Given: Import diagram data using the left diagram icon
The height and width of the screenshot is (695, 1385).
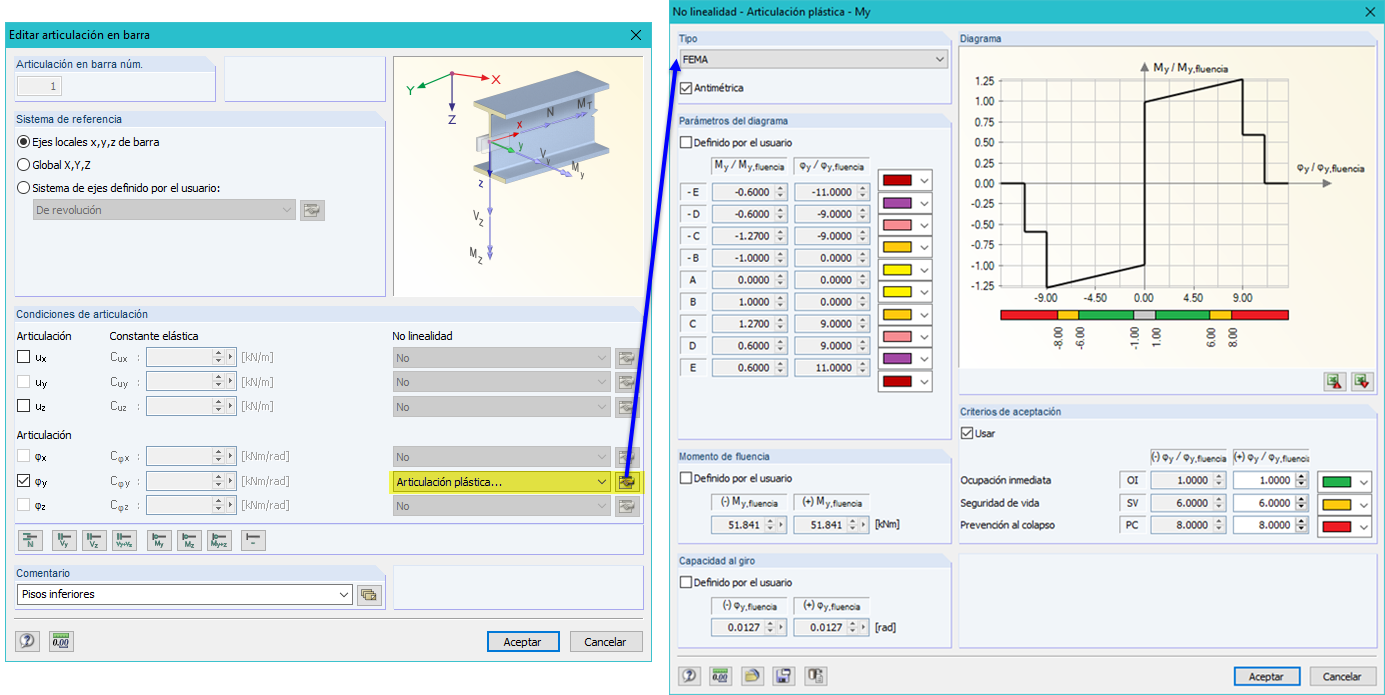Looking at the screenshot, I should pos(1333,381).
